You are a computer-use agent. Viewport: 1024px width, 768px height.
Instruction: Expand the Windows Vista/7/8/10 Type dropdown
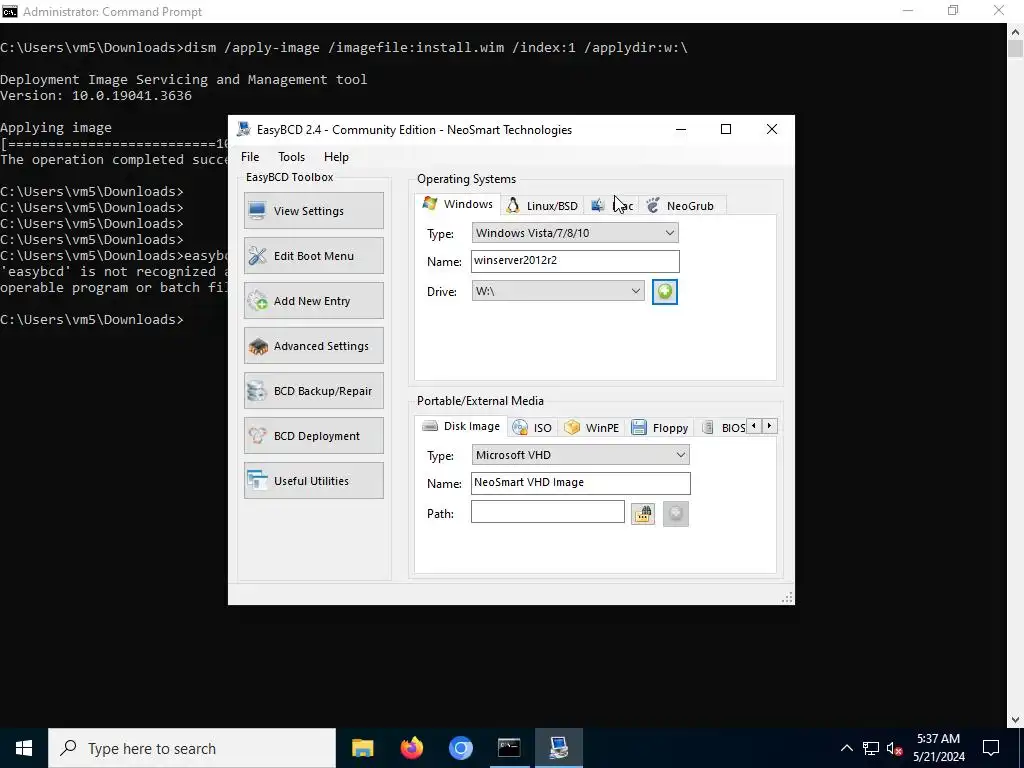575,232
